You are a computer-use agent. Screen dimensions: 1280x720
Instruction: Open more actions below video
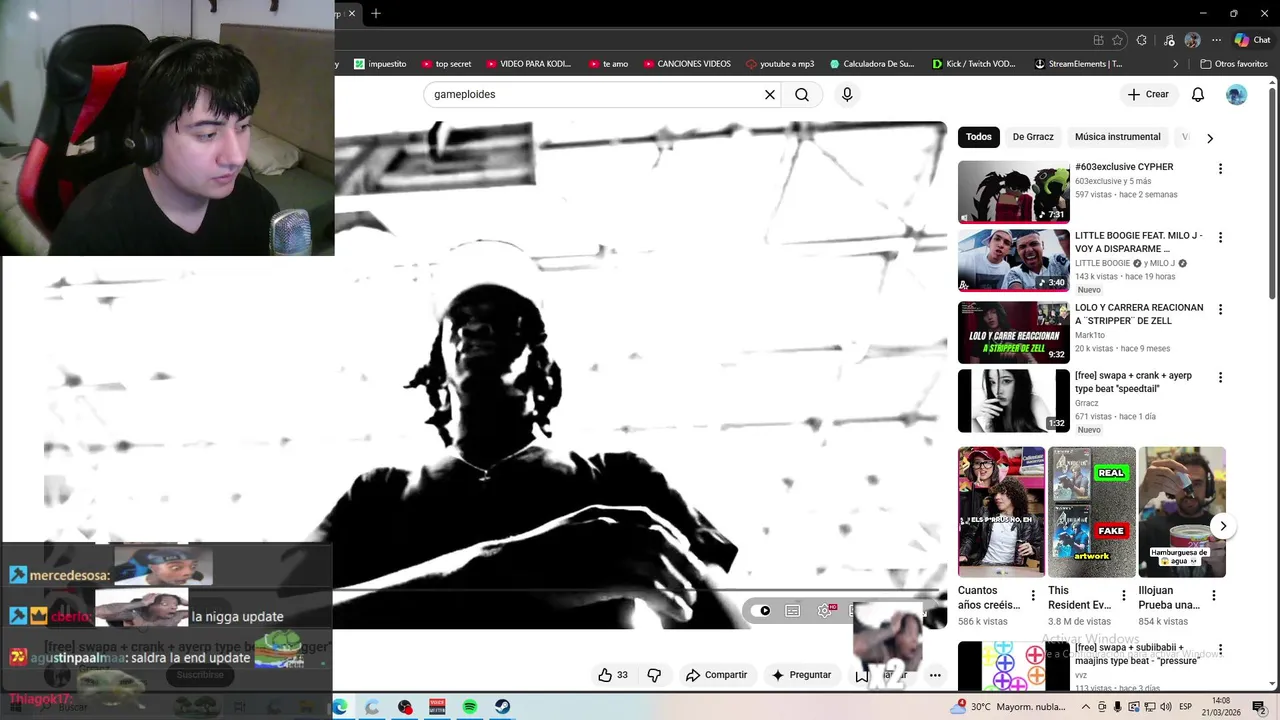(x=935, y=675)
